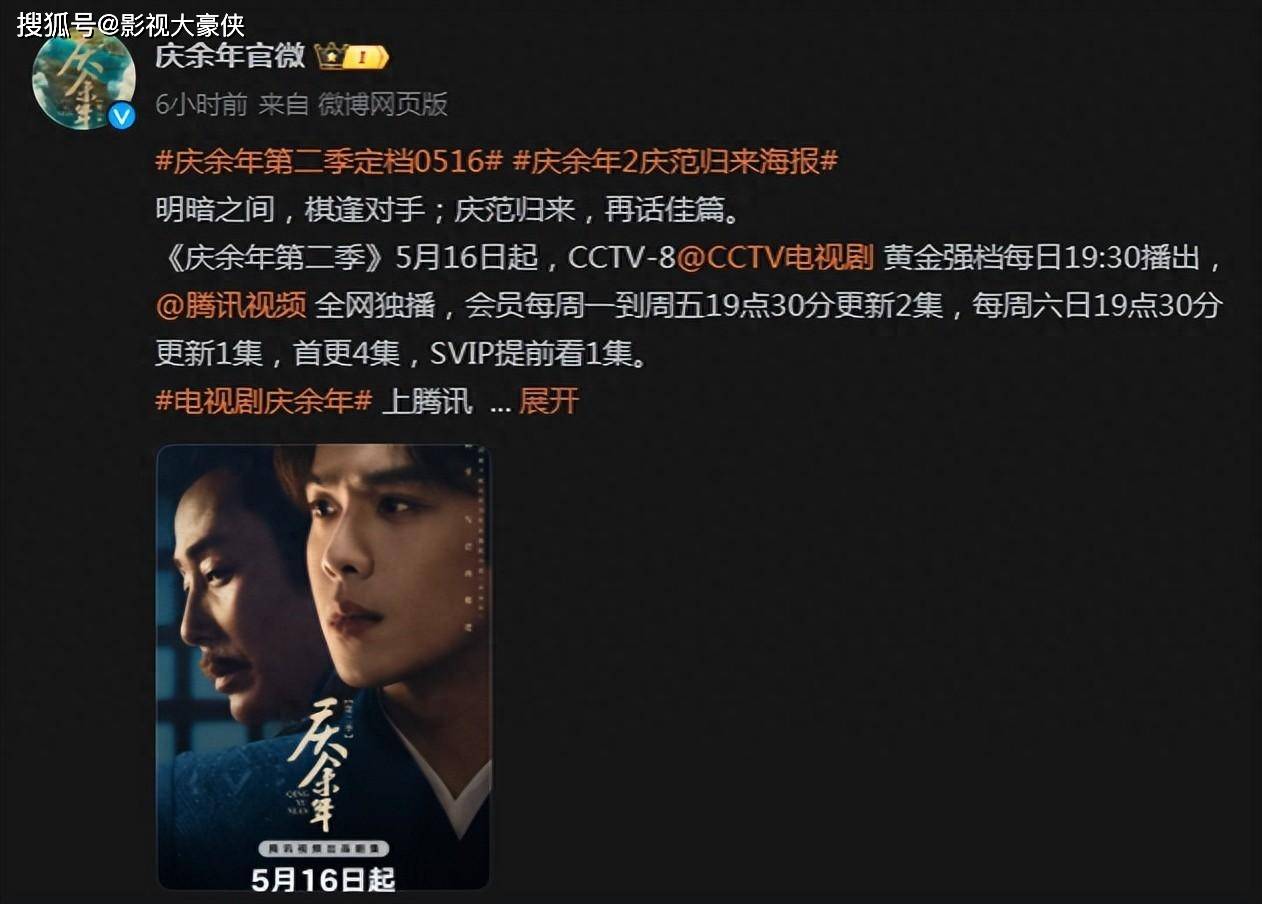Screen dimensions: 1262x904
Task: Open the 庆余年官微 profile avatar
Action: [x=84, y=78]
